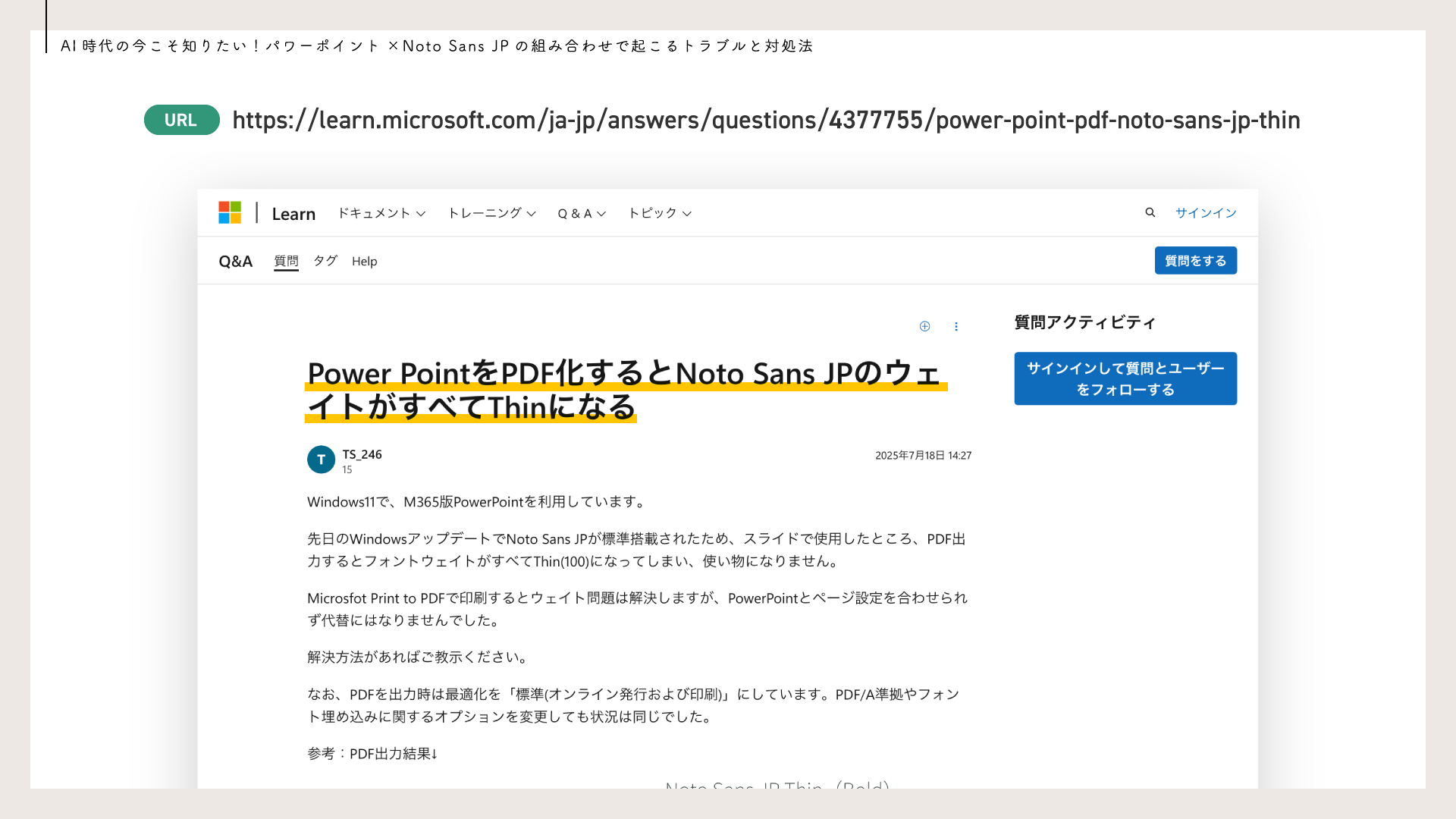This screenshot has height=819, width=1456.
Task: Go to the Q&A section heading link
Action: click(235, 260)
